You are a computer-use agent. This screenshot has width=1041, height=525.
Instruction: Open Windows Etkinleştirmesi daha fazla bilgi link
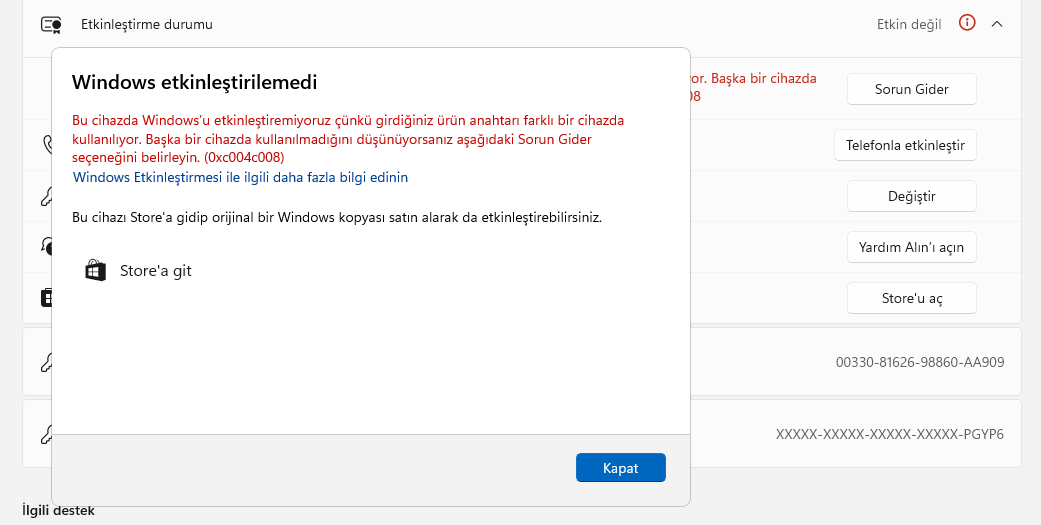click(x=240, y=177)
